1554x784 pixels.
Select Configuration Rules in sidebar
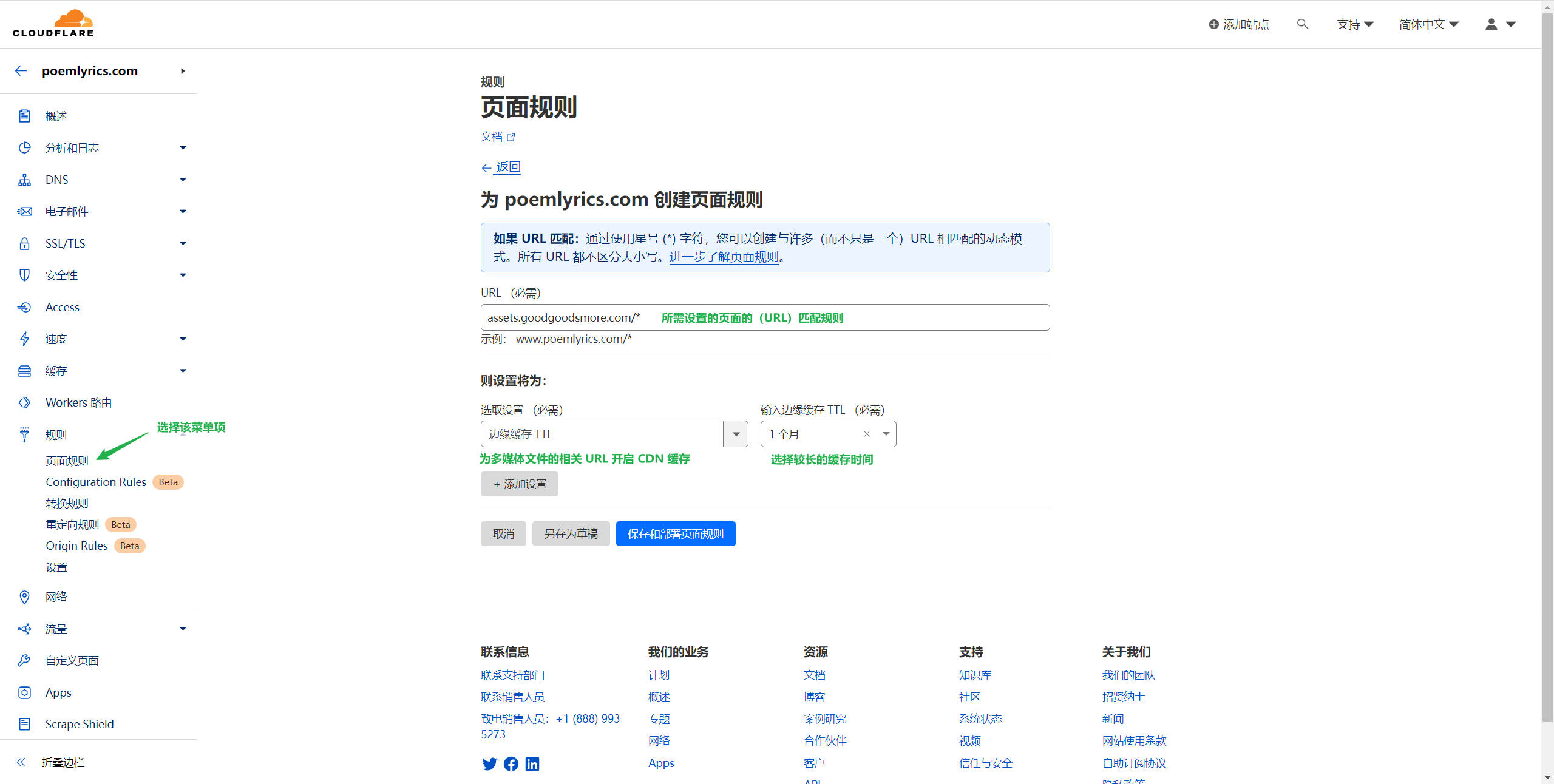click(x=96, y=482)
